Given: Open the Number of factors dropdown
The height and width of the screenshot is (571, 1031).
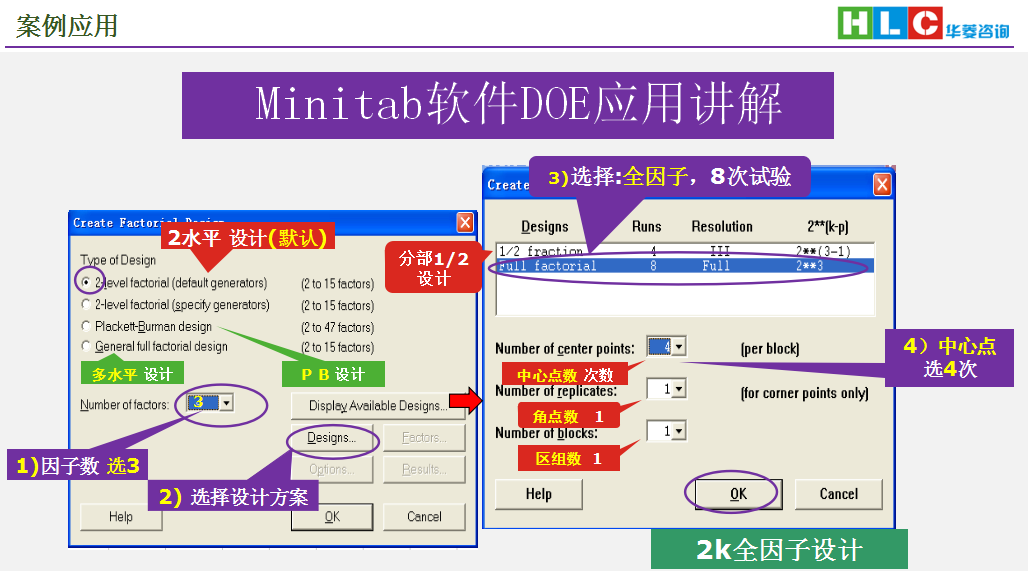Looking at the screenshot, I should (x=226, y=403).
